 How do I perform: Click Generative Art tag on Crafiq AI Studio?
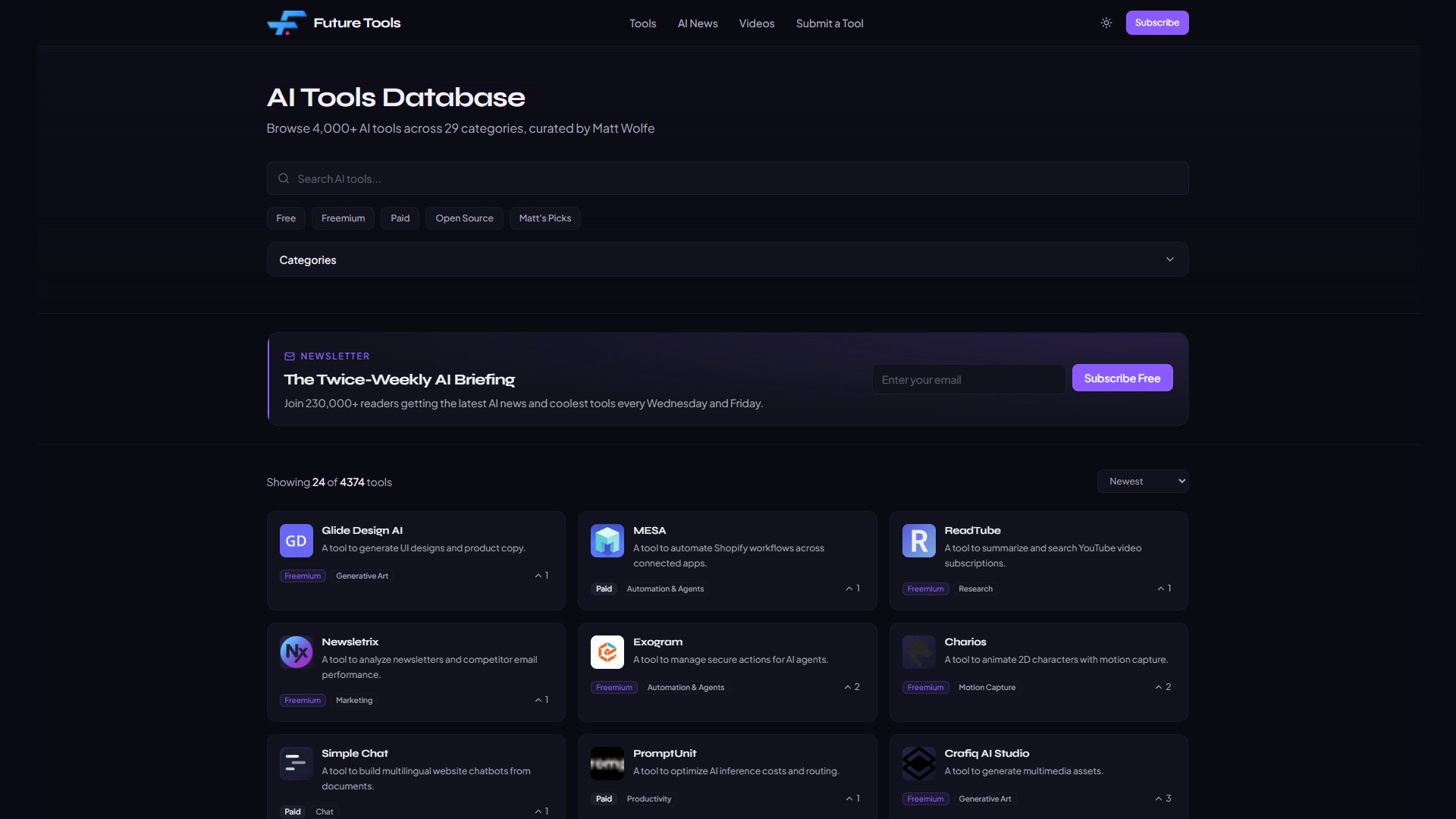[x=984, y=799]
